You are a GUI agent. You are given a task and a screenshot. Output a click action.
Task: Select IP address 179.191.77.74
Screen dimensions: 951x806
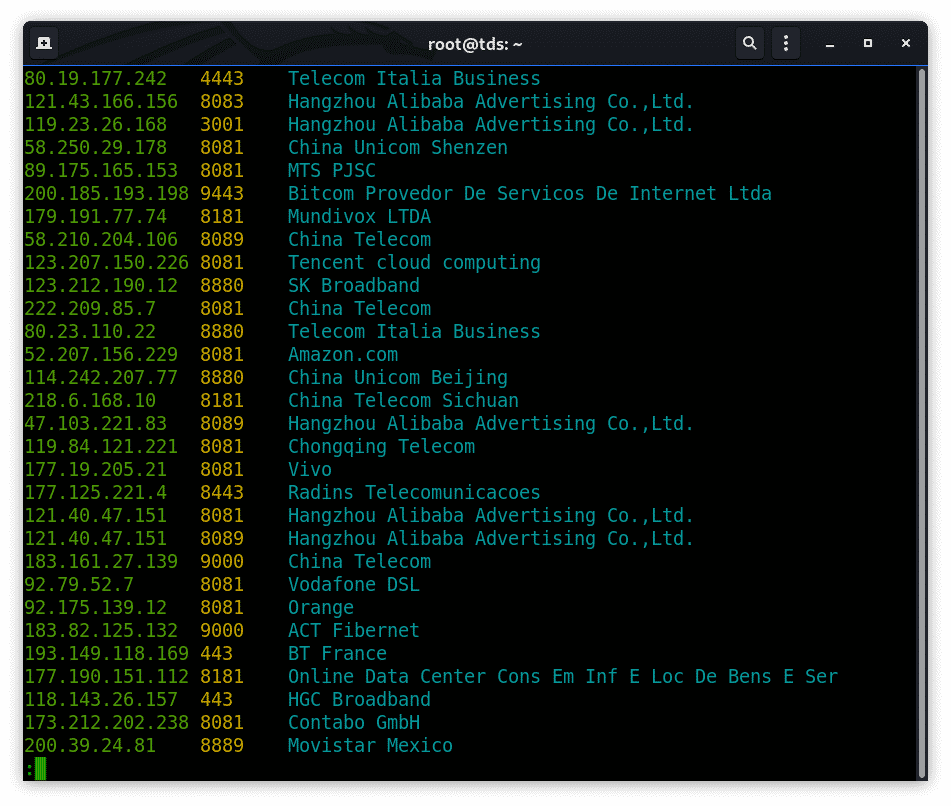(x=95, y=217)
